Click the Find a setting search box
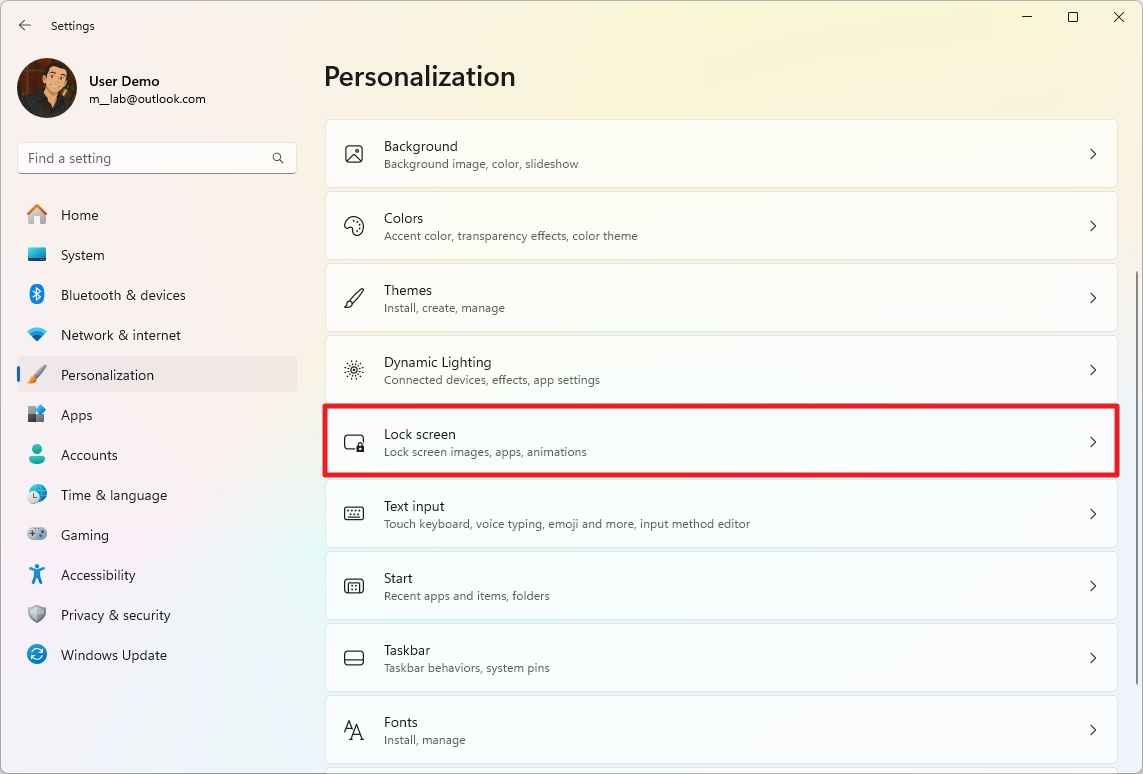The width and height of the screenshot is (1143, 774). pos(145,158)
